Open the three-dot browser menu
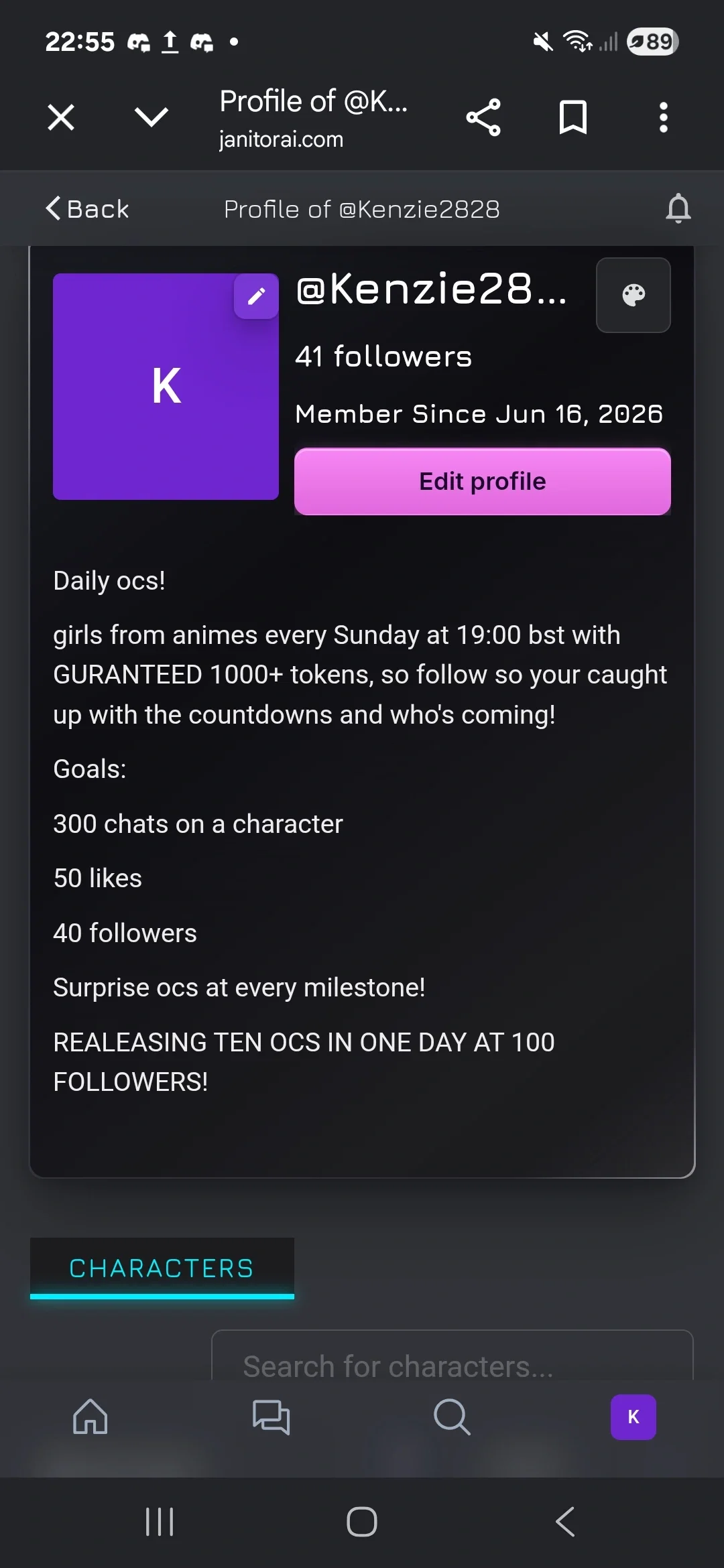724x1568 pixels. 663,118
